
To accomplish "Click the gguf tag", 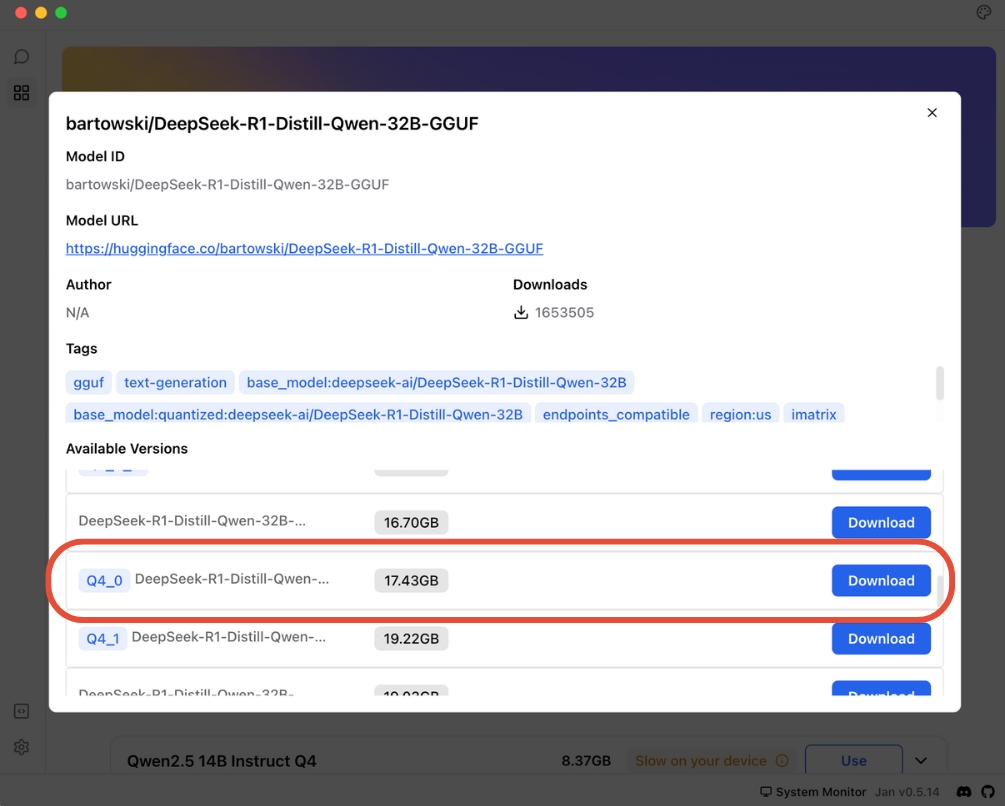I will [87, 382].
